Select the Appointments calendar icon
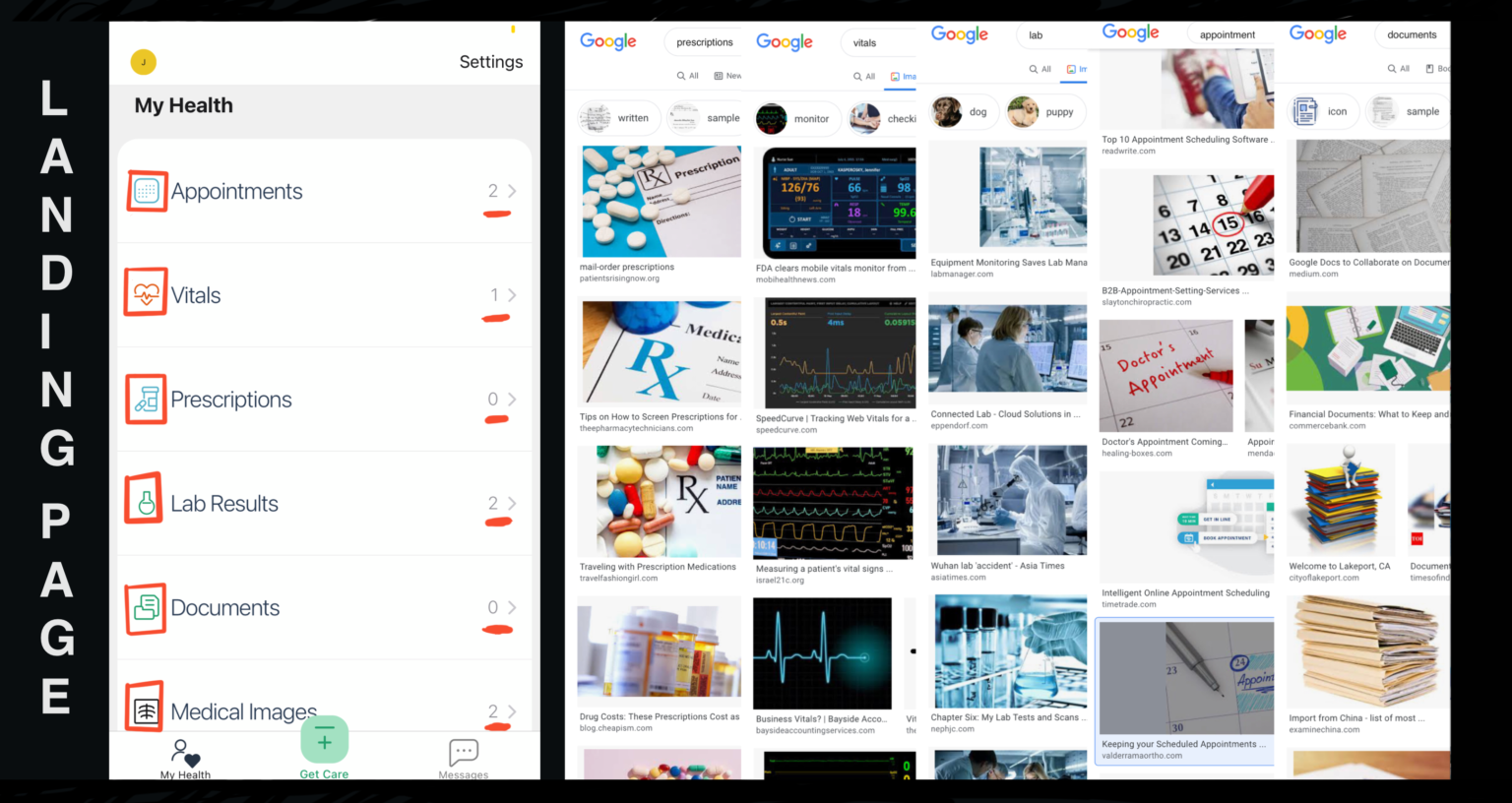 tap(146, 191)
